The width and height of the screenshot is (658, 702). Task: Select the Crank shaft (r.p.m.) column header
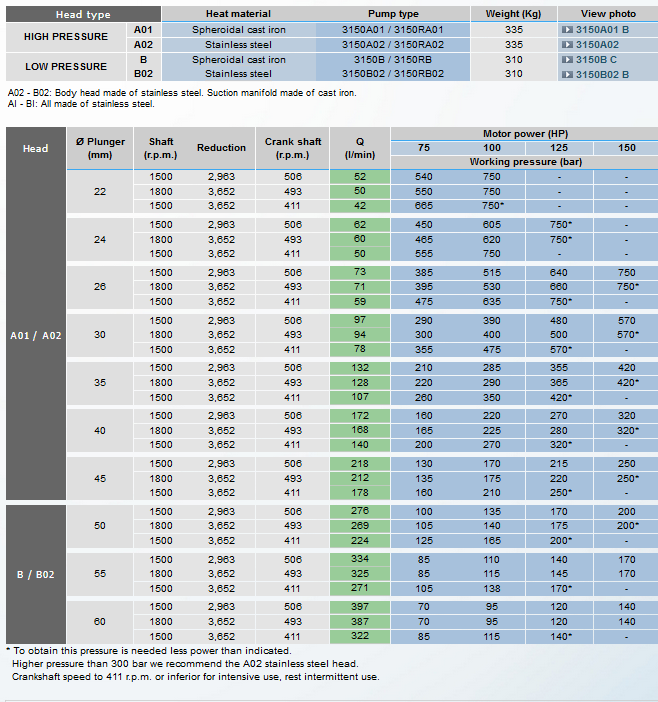coord(292,148)
